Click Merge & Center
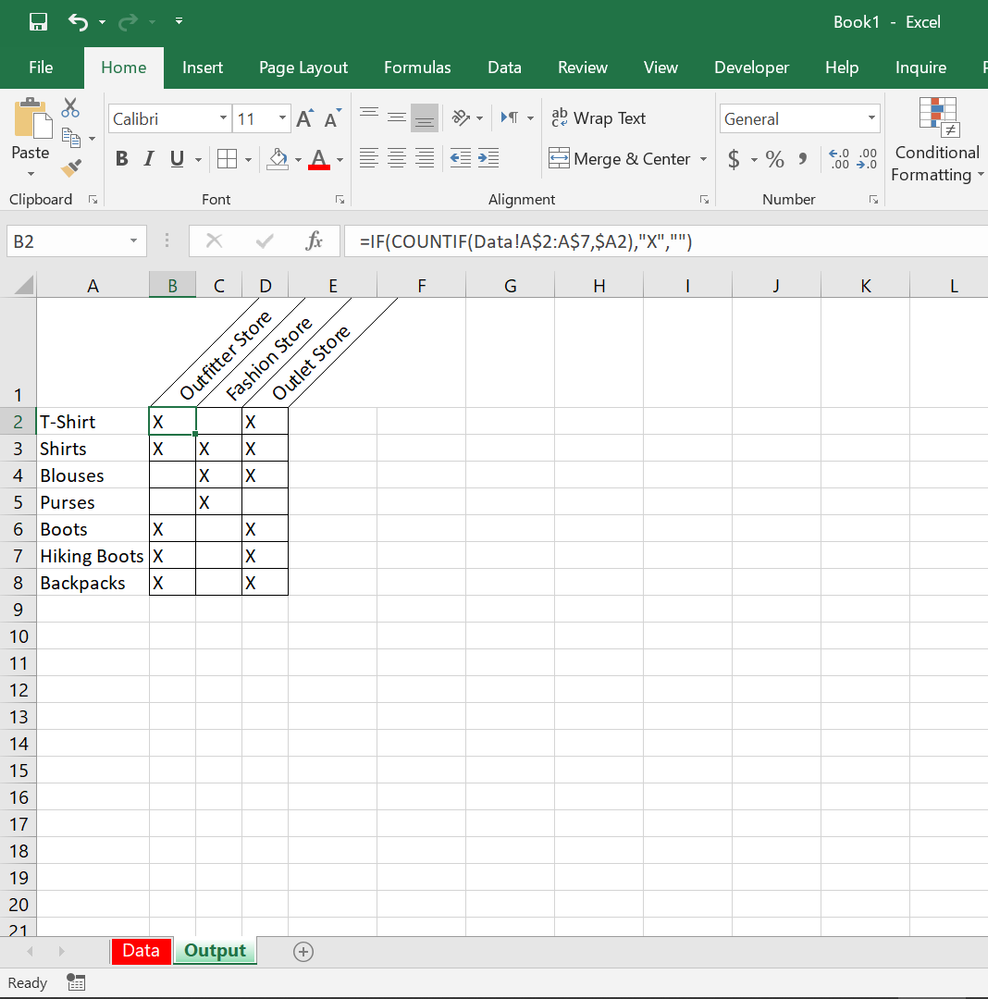The height and width of the screenshot is (999, 988). (619, 159)
